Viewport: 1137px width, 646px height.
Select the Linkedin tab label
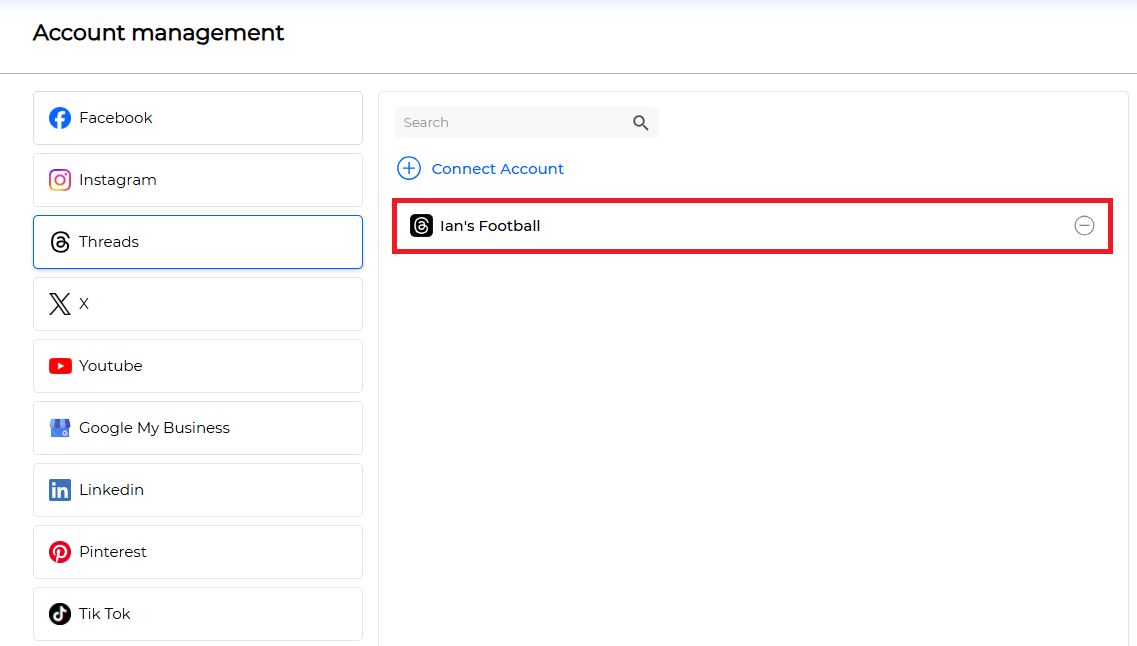click(x=111, y=490)
